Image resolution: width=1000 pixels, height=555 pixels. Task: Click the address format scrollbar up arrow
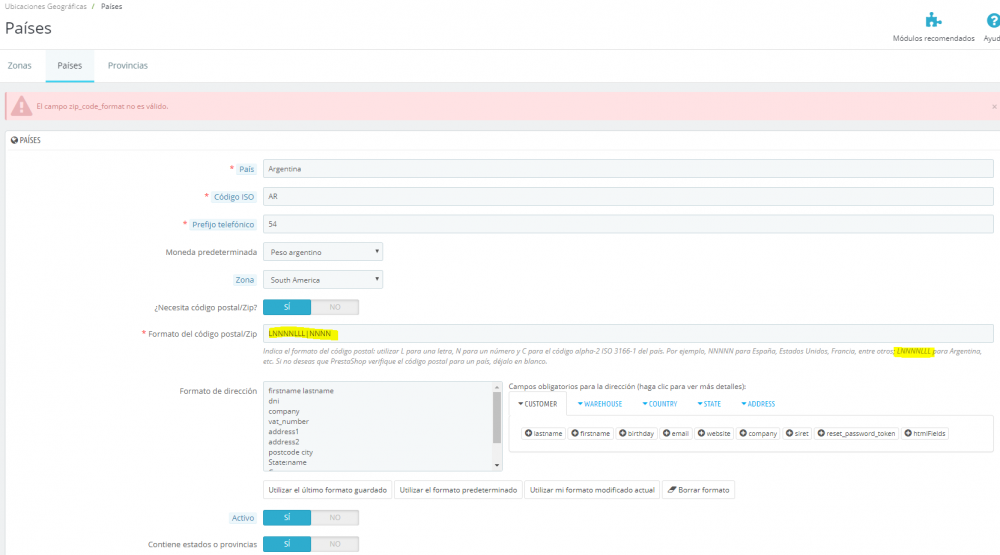(497, 387)
